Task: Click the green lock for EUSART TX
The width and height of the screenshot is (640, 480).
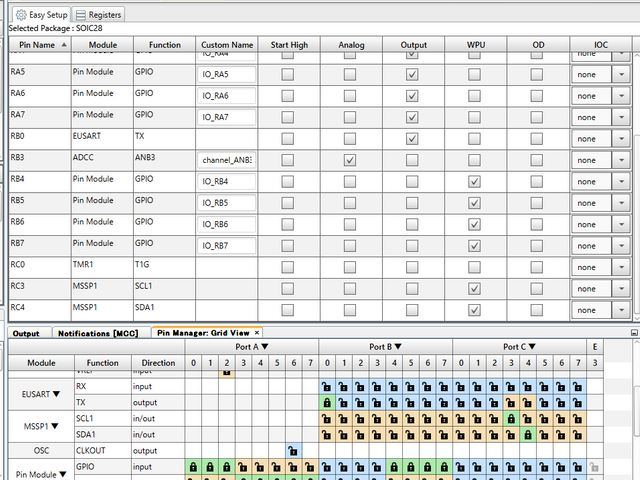Action: (326, 402)
